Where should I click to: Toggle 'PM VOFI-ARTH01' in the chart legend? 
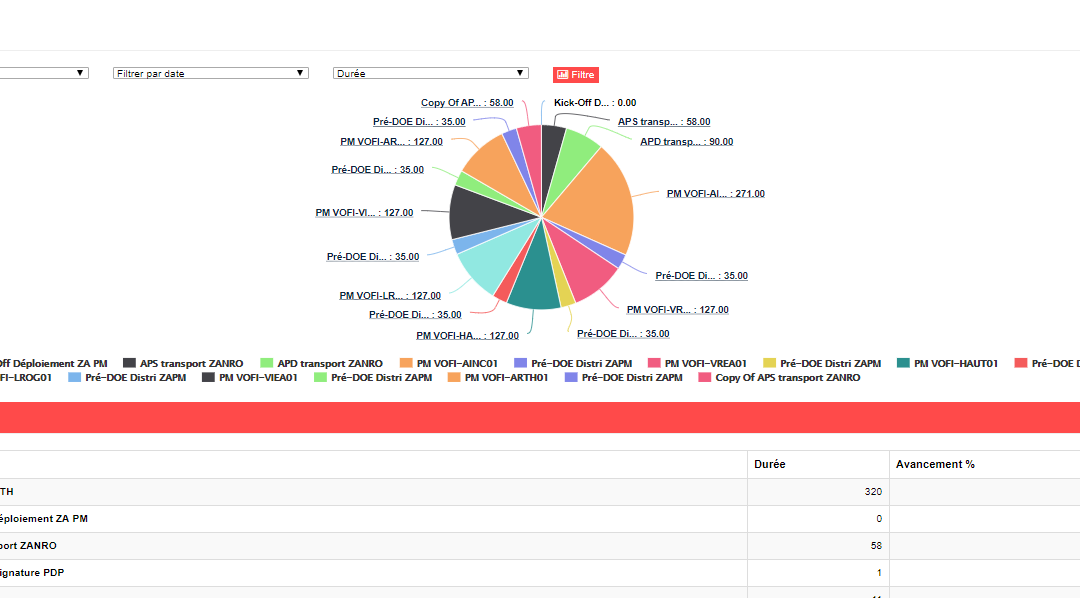click(x=498, y=378)
